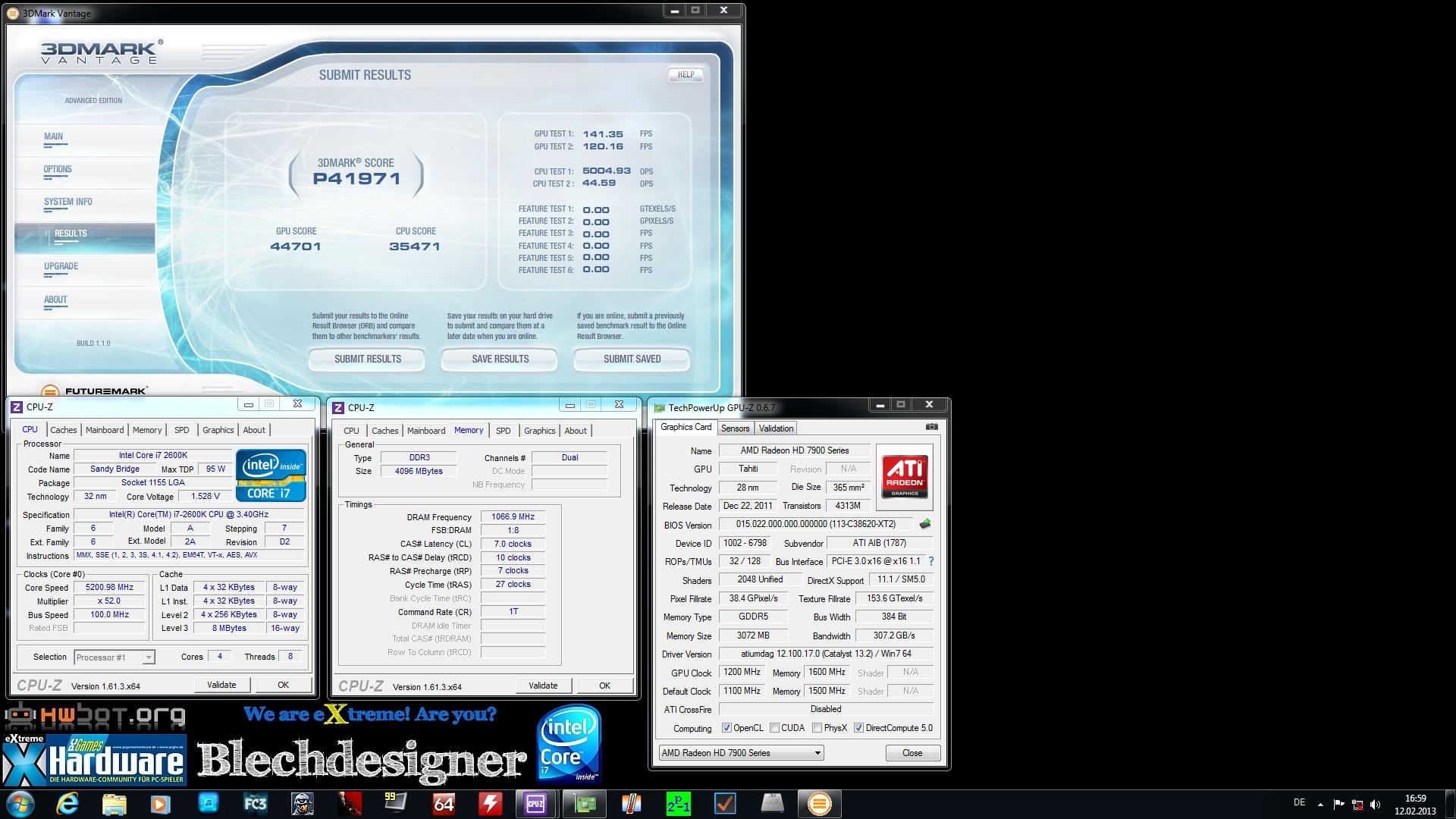Screen dimensions: 1456x819
Task: Open the Caches tab in left CPU-Z window
Action: pos(64,430)
